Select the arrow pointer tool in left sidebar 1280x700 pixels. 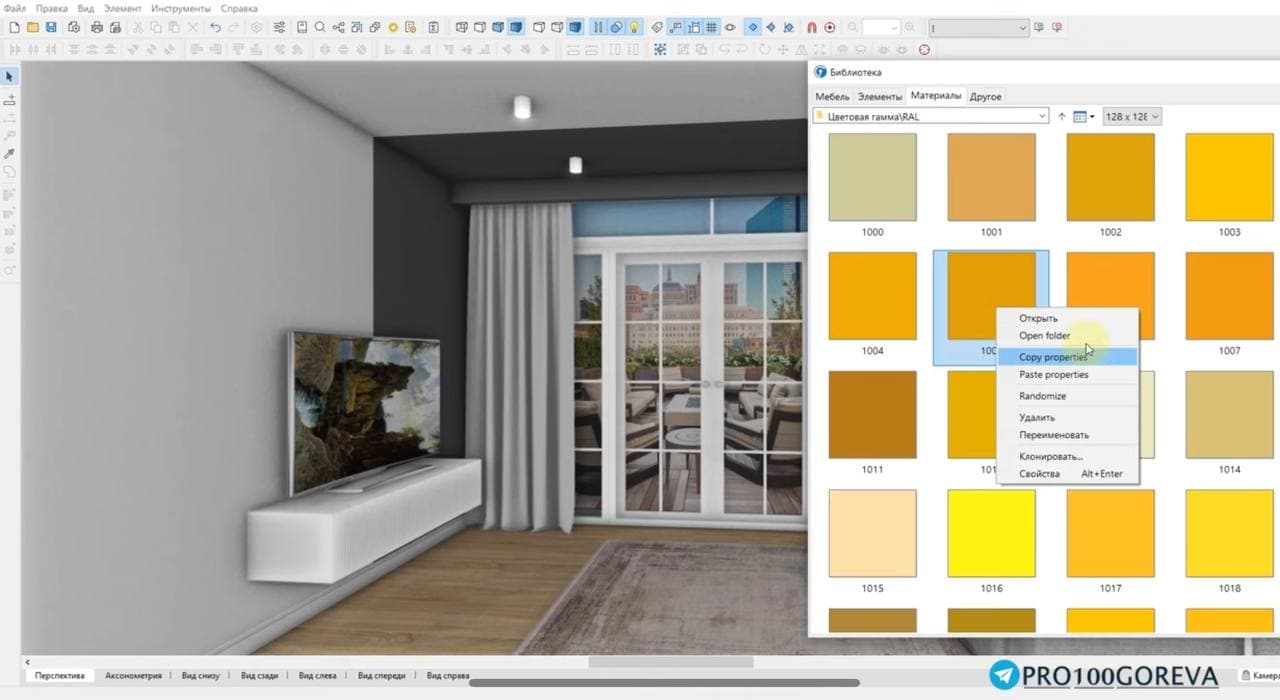[10, 77]
